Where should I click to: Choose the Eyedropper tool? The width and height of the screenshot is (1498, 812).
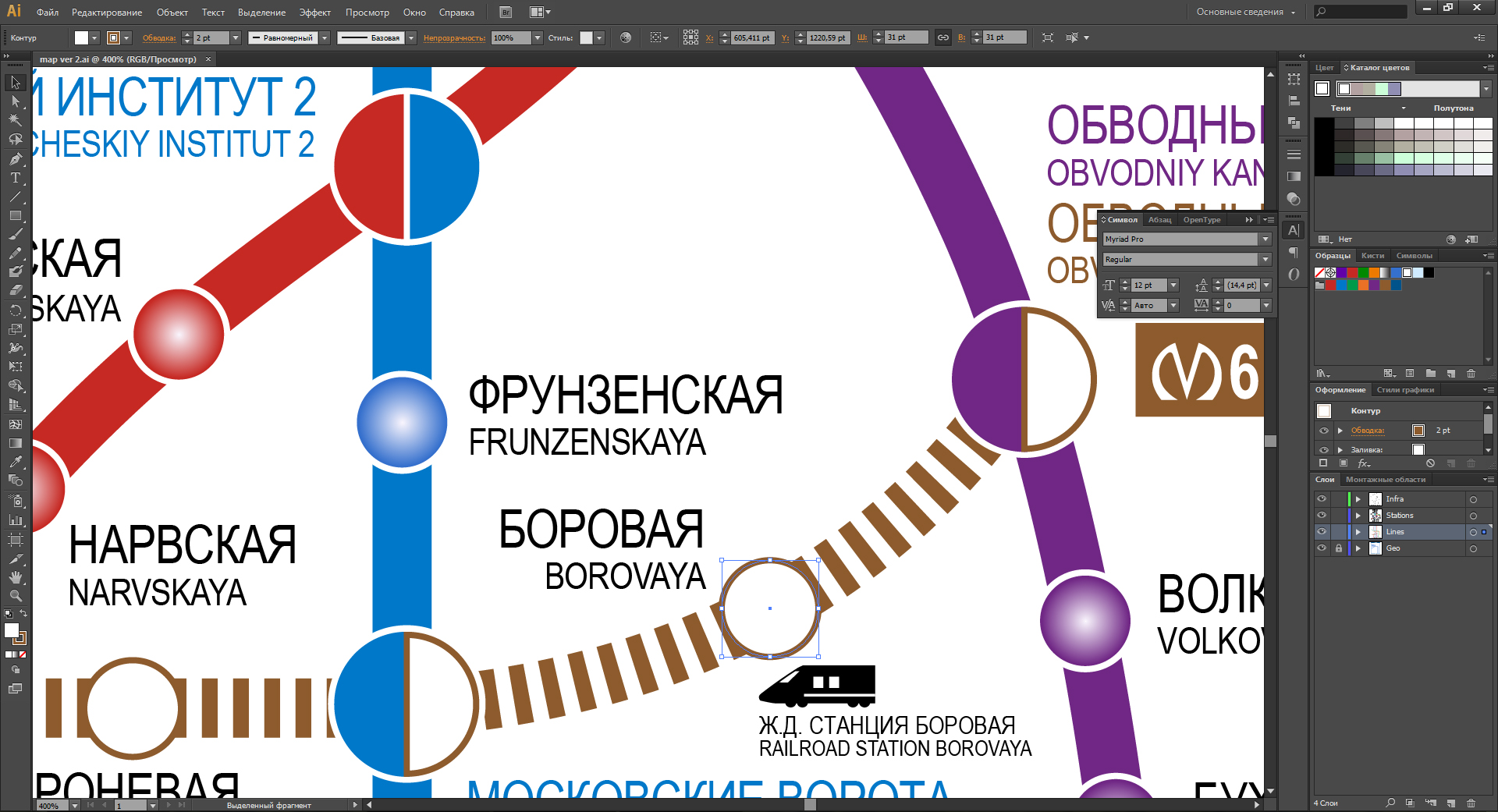(15, 462)
